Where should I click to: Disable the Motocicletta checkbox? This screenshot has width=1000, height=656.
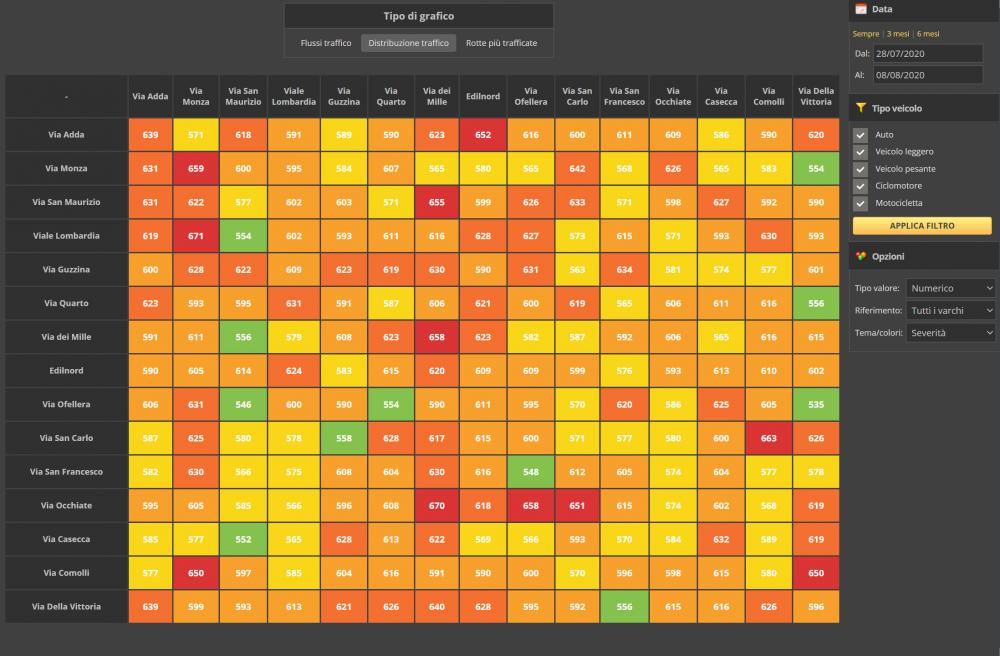(860, 203)
